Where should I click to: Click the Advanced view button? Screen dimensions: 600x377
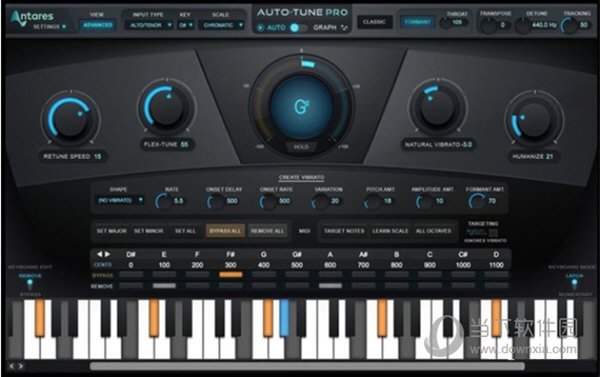tap(98, 25)
